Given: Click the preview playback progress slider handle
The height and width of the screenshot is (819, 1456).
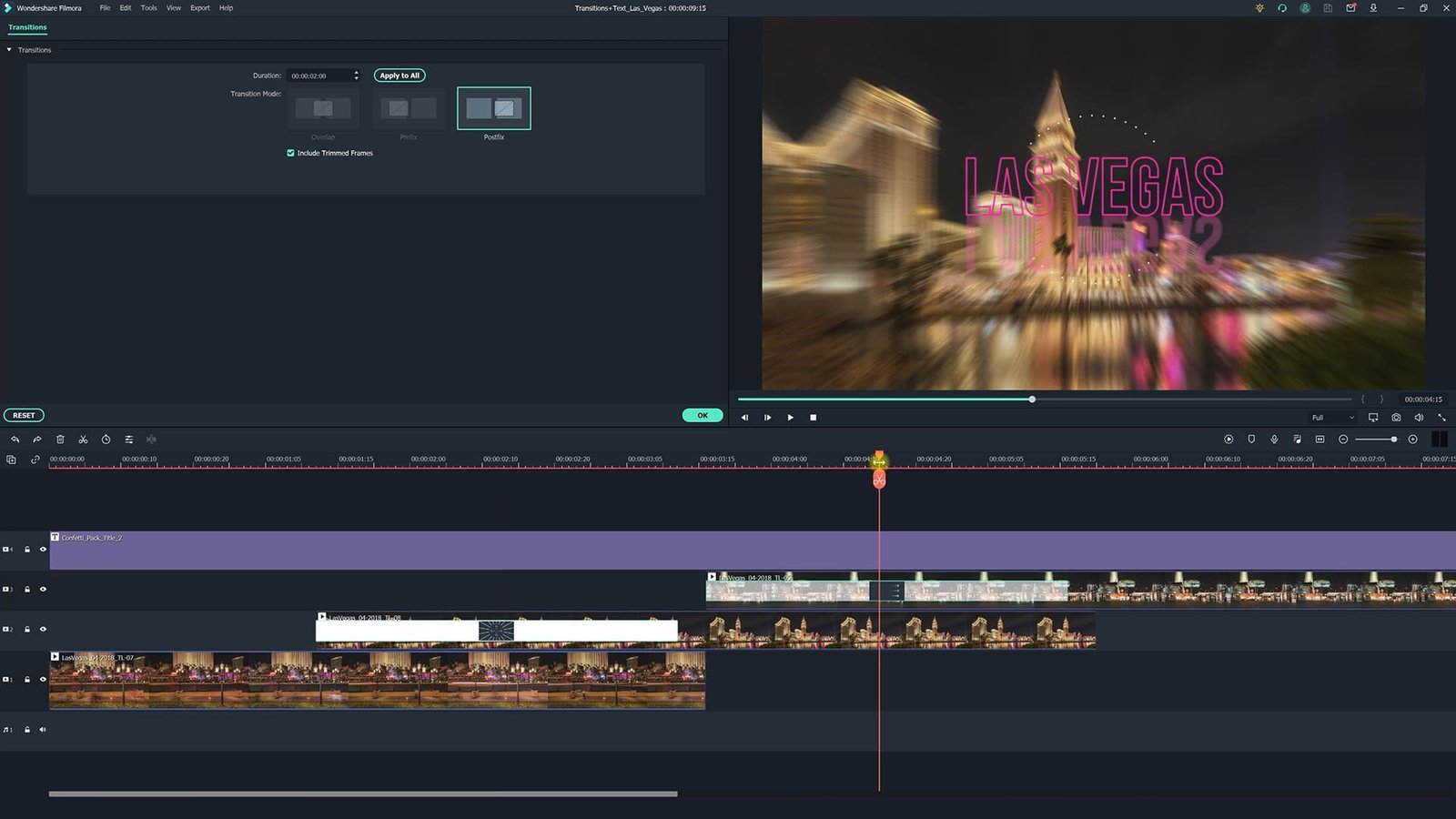Looking at the screenshot, I should [x=1032, y=399].
